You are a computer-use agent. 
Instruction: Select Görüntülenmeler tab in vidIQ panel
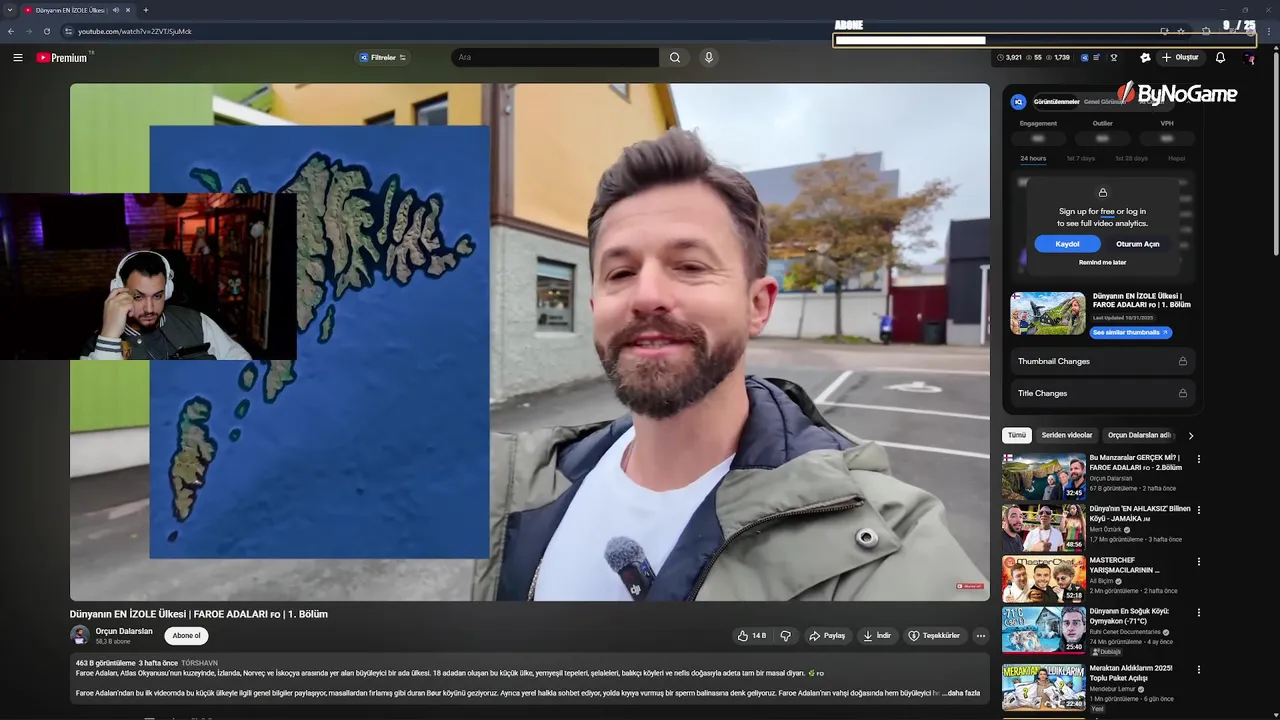(1056, 102)
